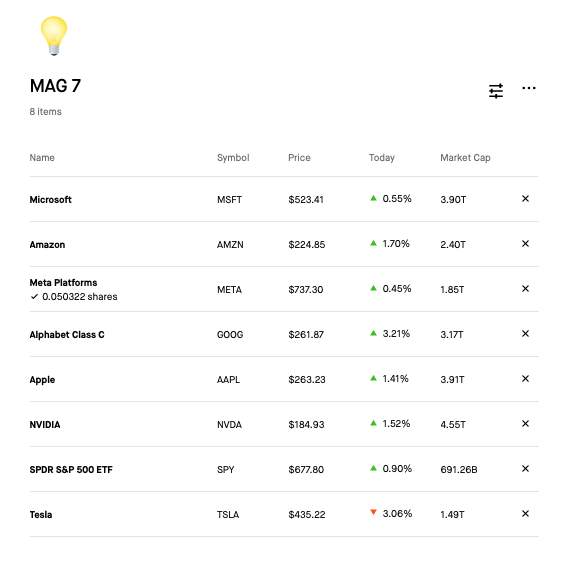Click the 3.90T market cap value

click(453, 200)
